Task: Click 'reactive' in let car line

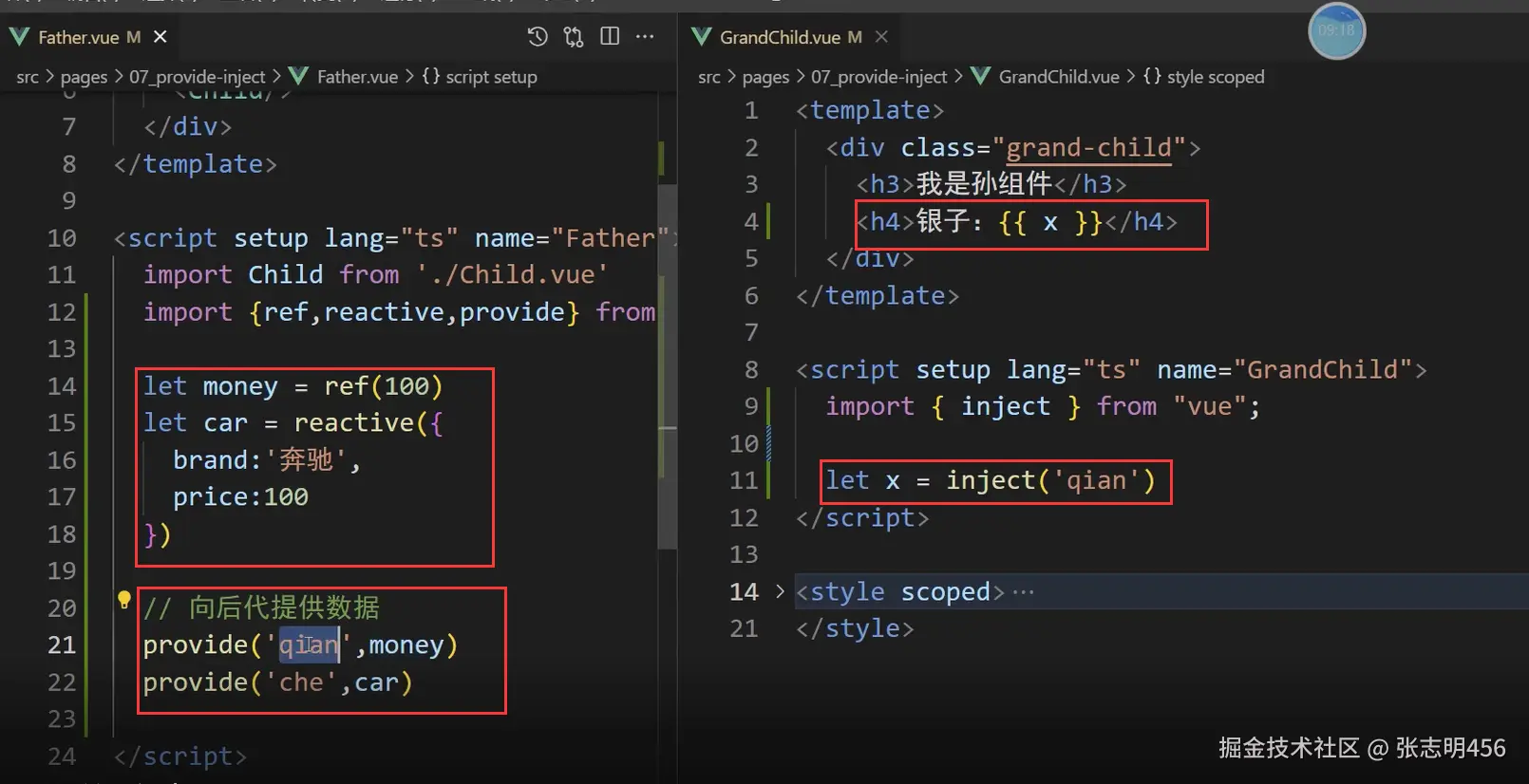Action: 354,422
